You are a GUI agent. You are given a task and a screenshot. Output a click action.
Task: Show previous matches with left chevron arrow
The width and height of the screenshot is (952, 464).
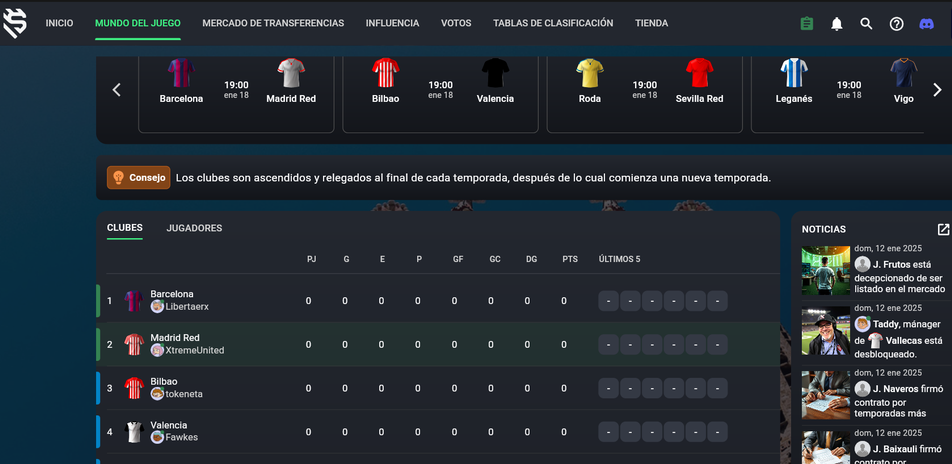[x=117, y=90]
